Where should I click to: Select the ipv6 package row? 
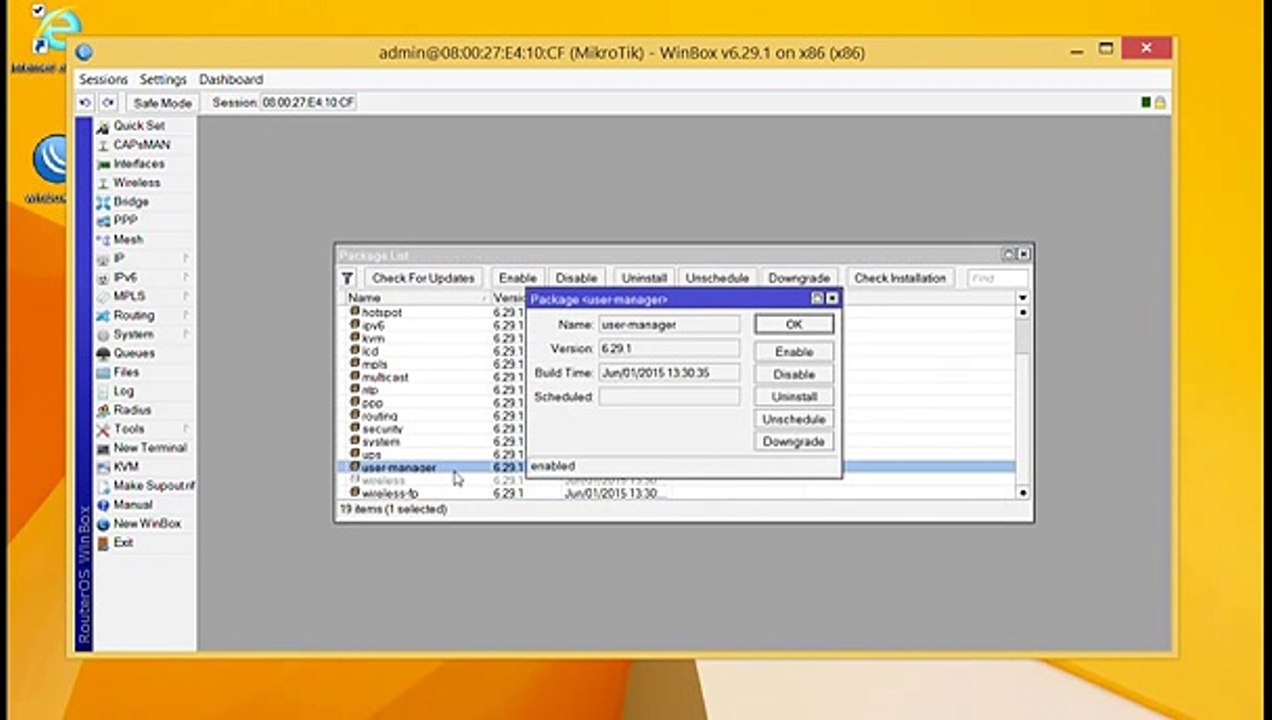[676, 326]
